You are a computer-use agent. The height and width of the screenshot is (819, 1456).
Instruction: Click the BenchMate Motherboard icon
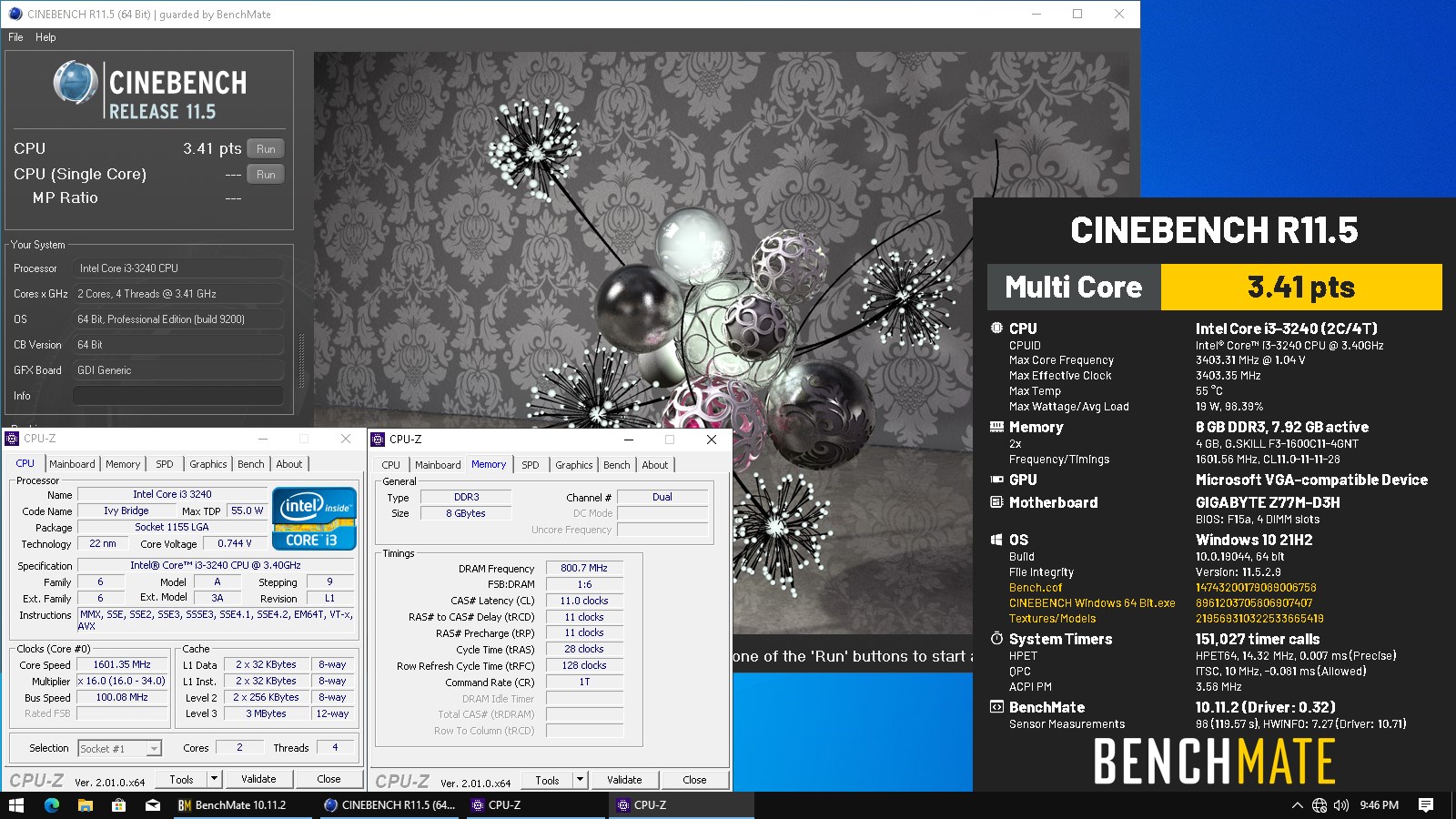[x=996, y=501]
